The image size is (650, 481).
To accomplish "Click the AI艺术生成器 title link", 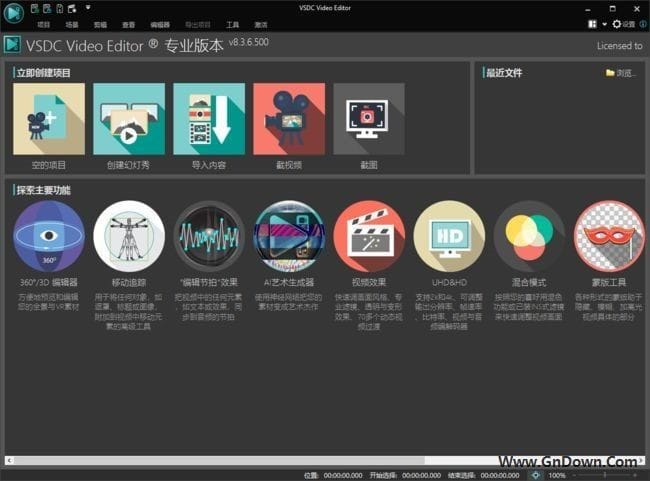I will [289, 282].
